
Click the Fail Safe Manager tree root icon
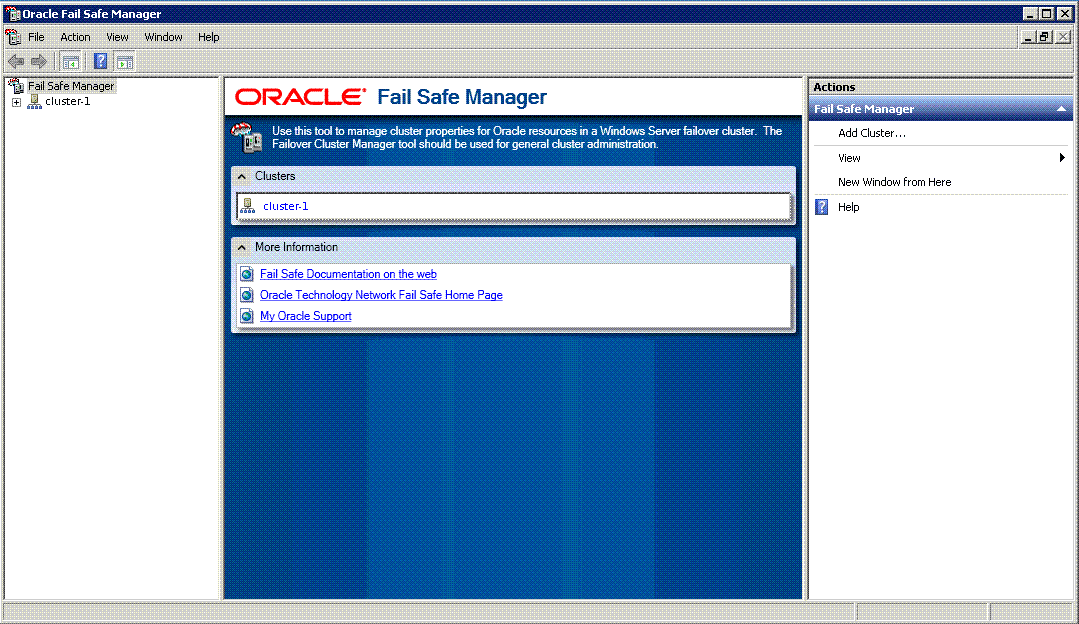pyautogui.click(x=16, y=86)
